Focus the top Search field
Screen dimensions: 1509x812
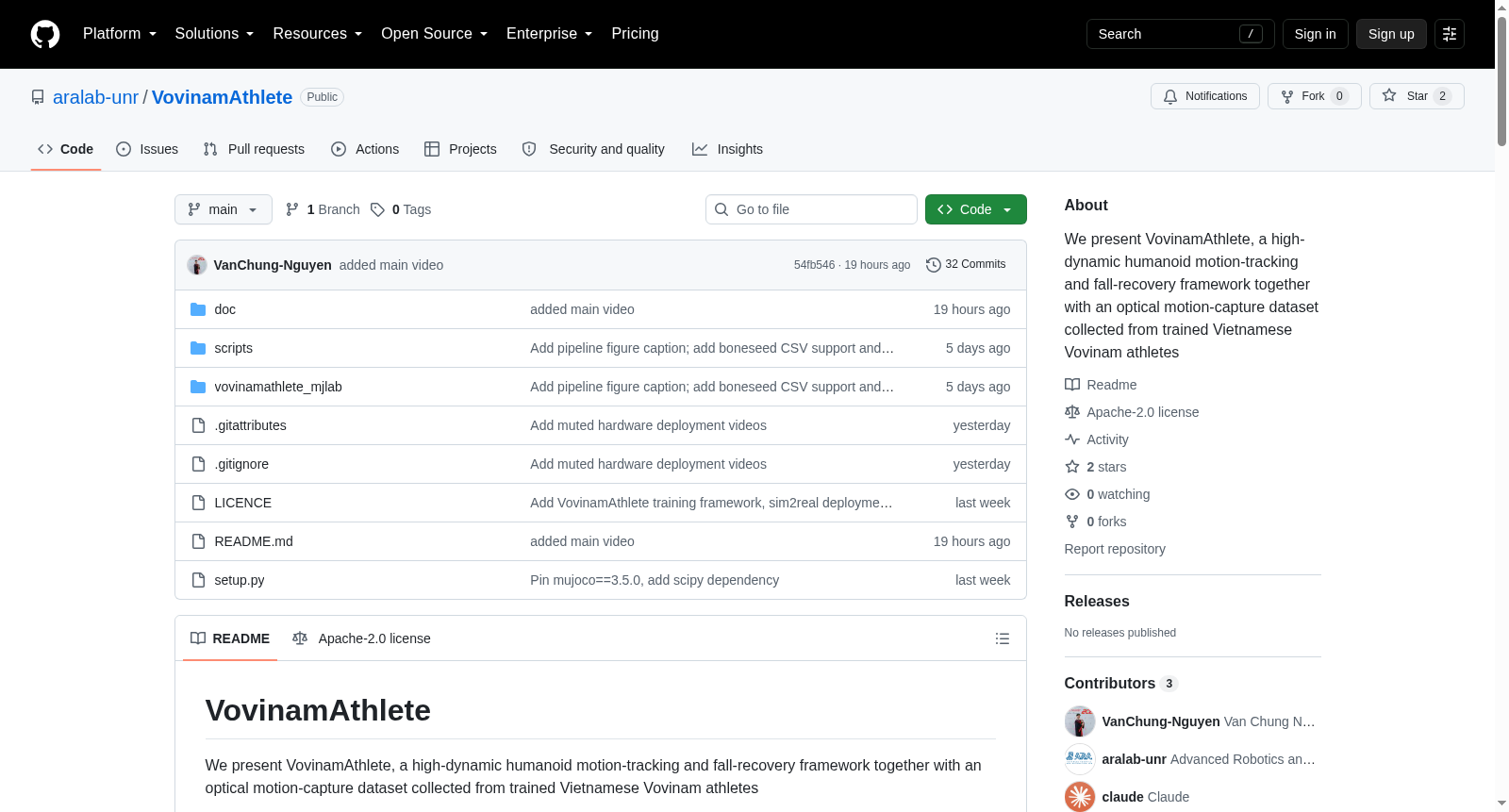coord(1180,34)
